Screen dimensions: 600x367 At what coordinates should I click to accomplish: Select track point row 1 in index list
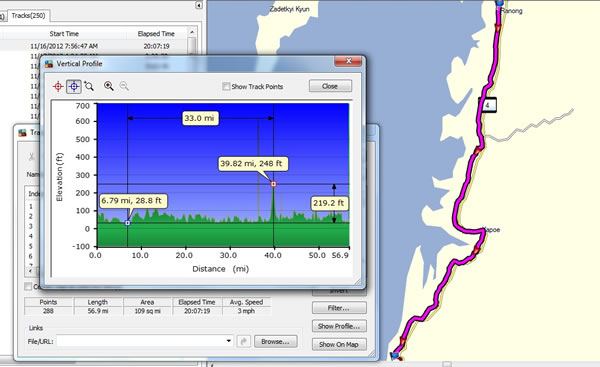tap(31, 207)
